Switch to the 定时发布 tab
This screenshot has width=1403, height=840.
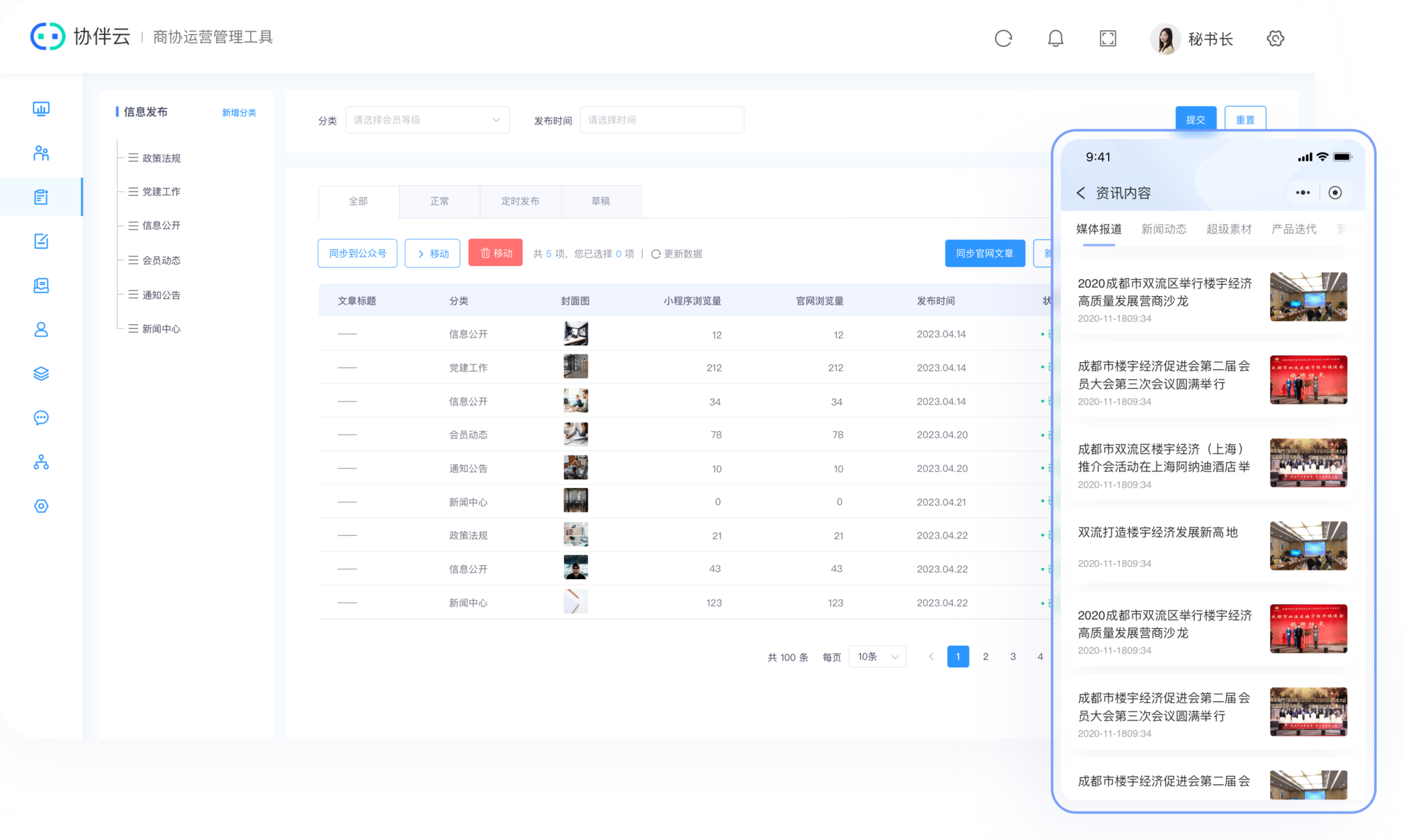tap(520, 201)
